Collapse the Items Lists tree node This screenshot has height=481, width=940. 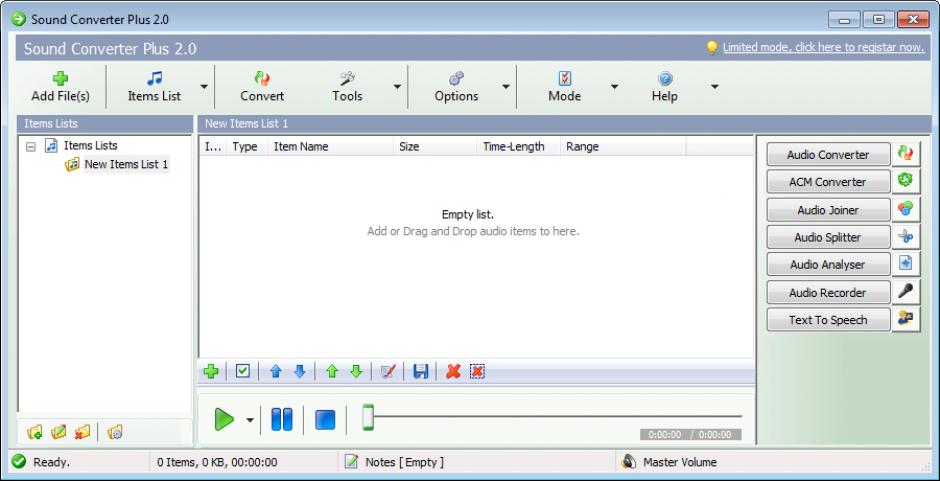31,146
